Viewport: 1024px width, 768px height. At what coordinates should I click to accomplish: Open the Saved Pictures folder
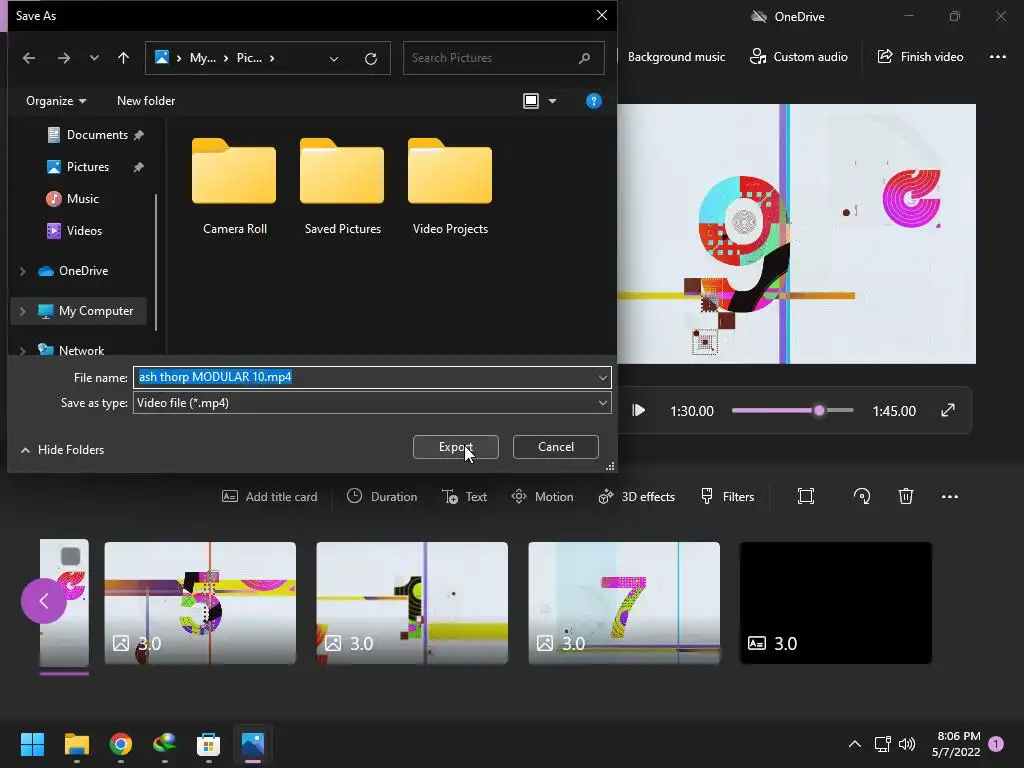pos(342,187)
